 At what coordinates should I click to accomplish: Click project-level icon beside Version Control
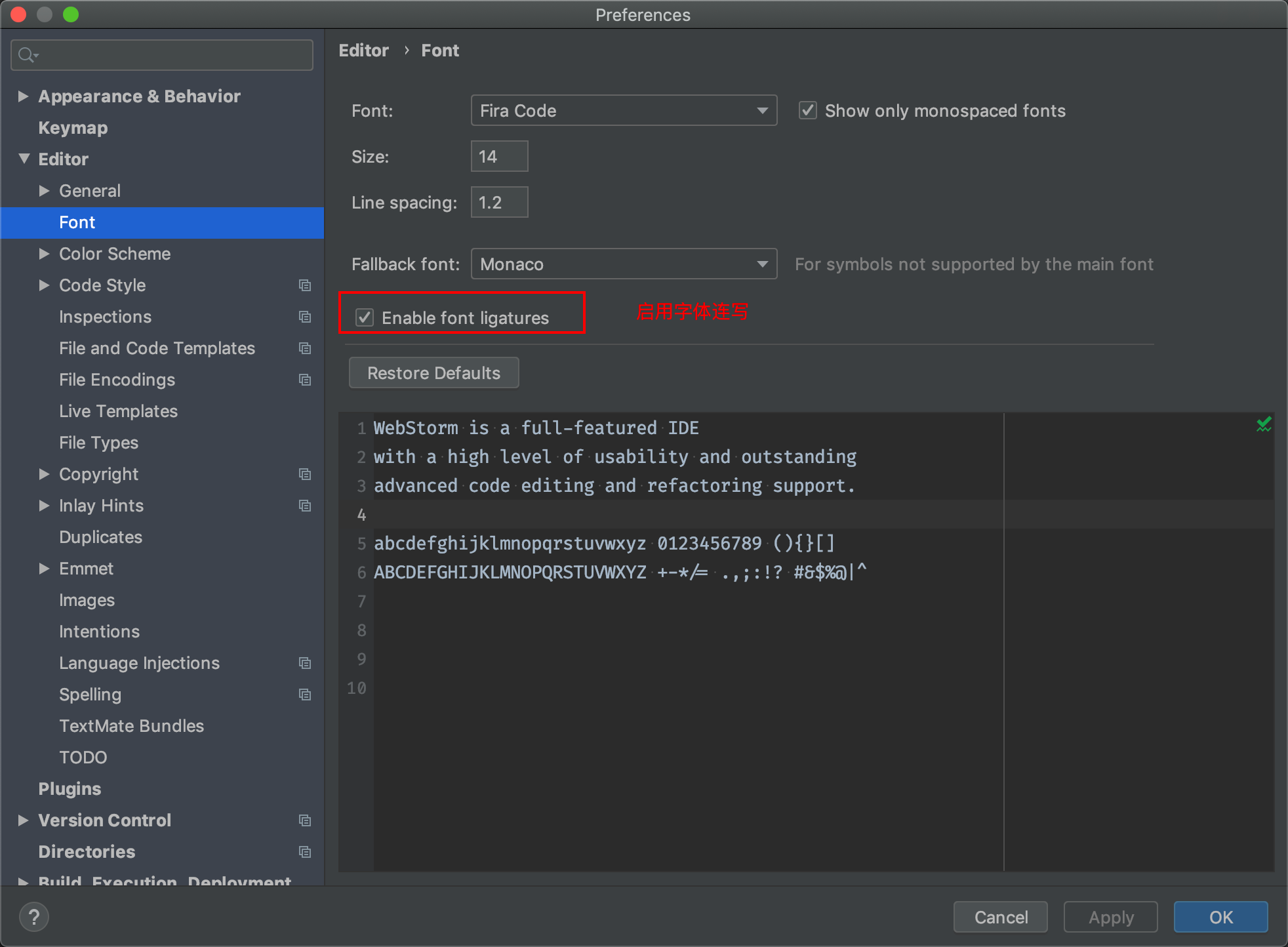click(305, 820)
